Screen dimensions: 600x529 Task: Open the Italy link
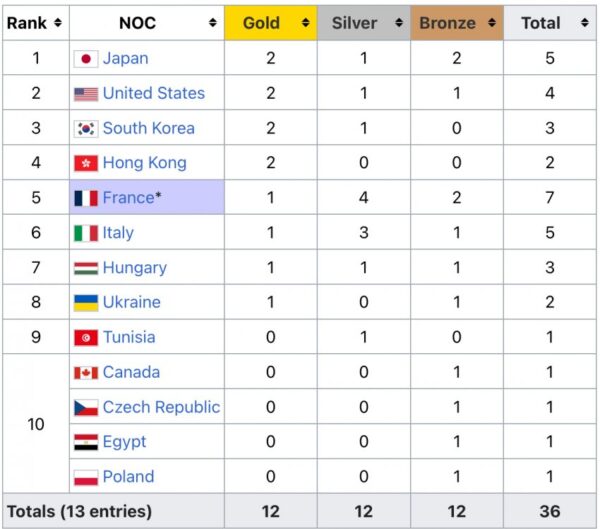pyautogui.click(x=118, y=233)
